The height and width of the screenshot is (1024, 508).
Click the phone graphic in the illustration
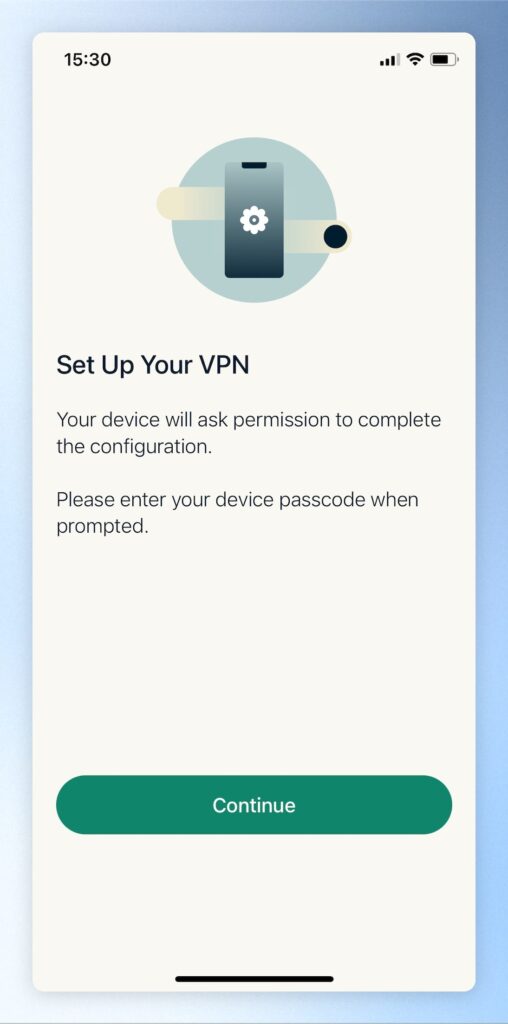tap(254, 220)
